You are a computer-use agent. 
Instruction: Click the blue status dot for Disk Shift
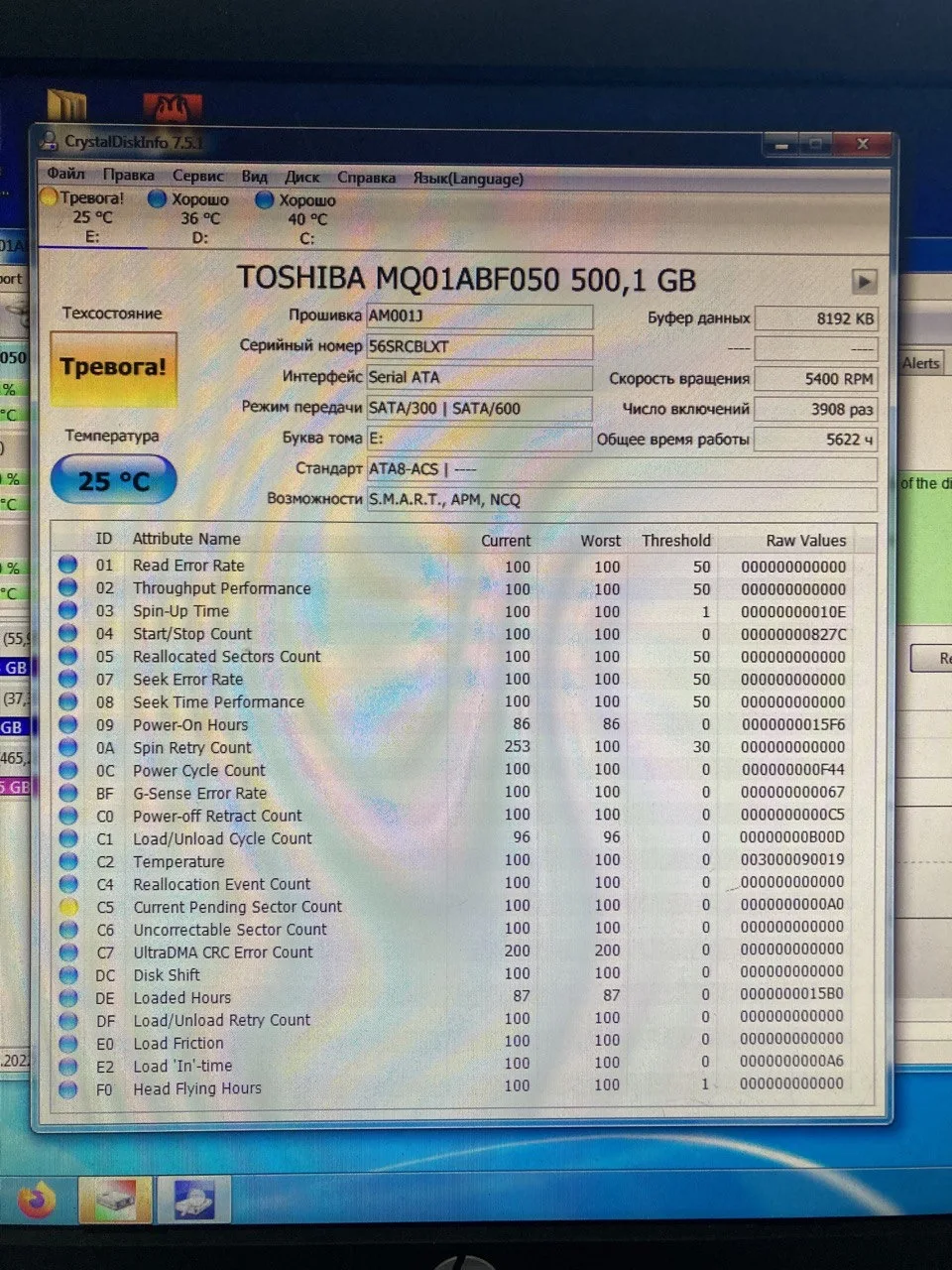coord(68,974)
